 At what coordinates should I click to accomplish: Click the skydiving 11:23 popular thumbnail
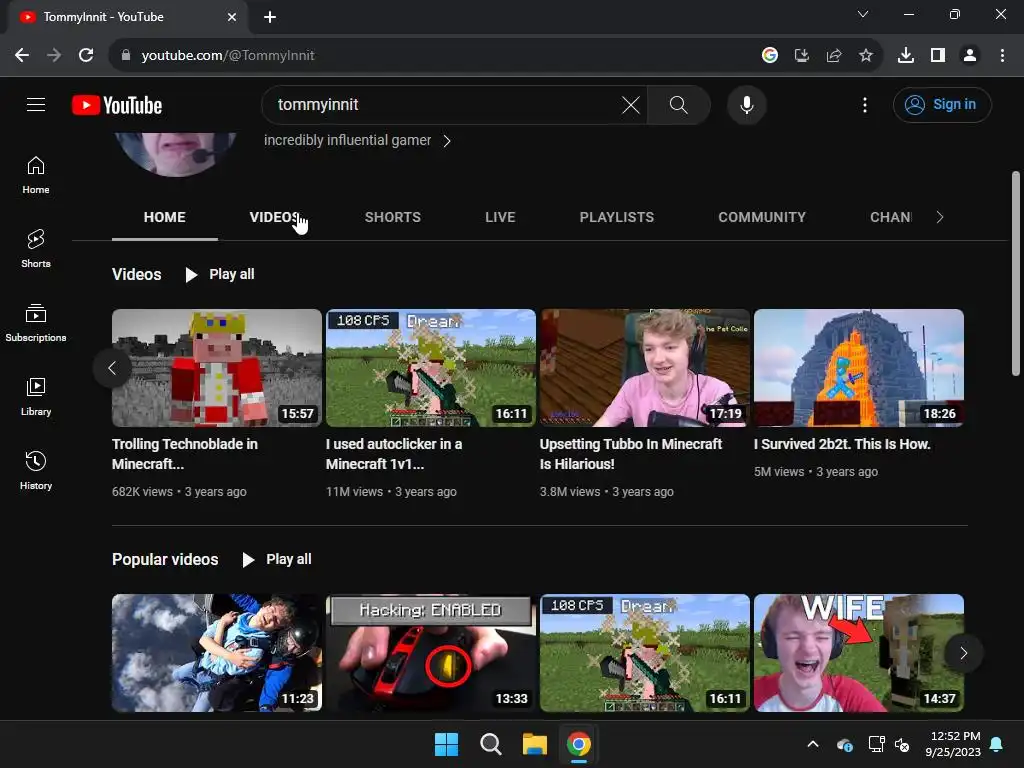(x=217, y=652)
